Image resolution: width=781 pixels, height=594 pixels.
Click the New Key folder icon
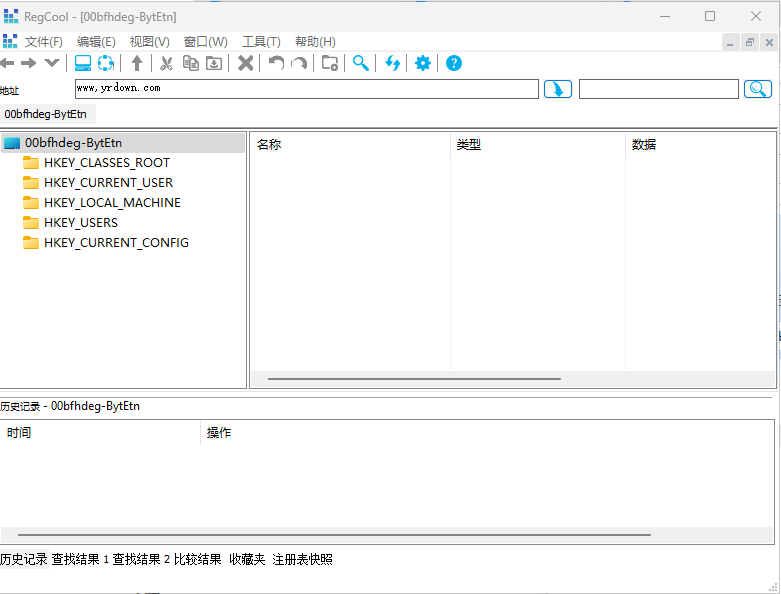pyautogui.click(x=330, y=63)
